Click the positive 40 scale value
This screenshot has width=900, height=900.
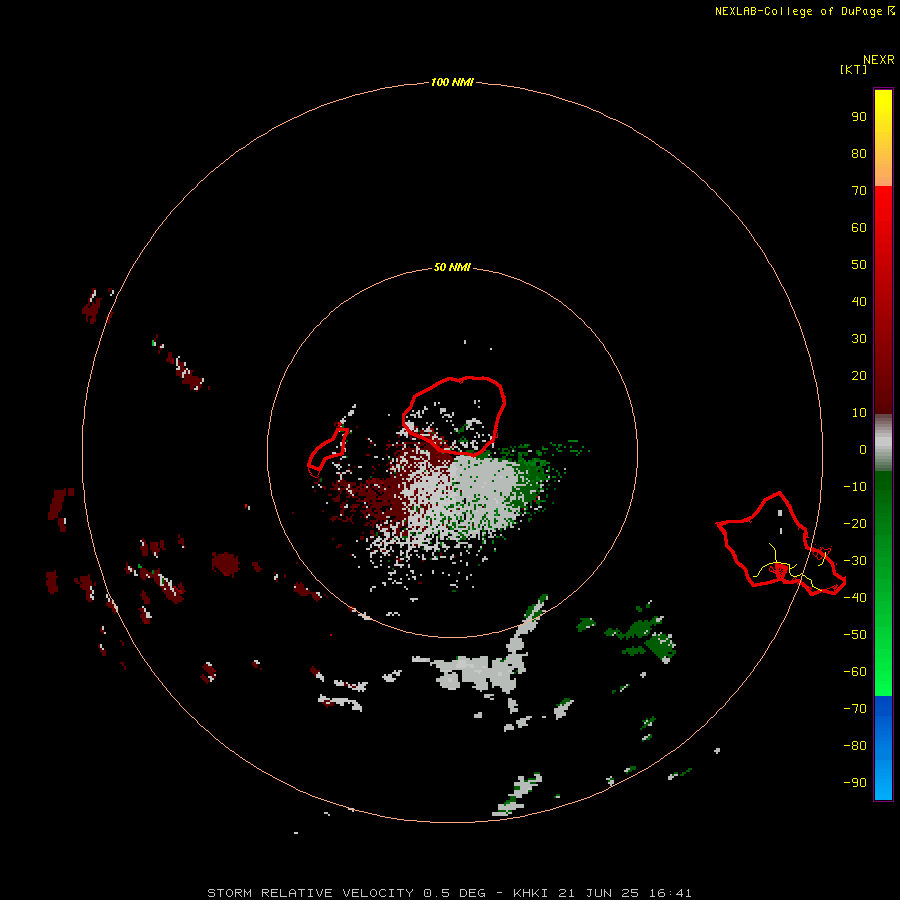point(859,301)
